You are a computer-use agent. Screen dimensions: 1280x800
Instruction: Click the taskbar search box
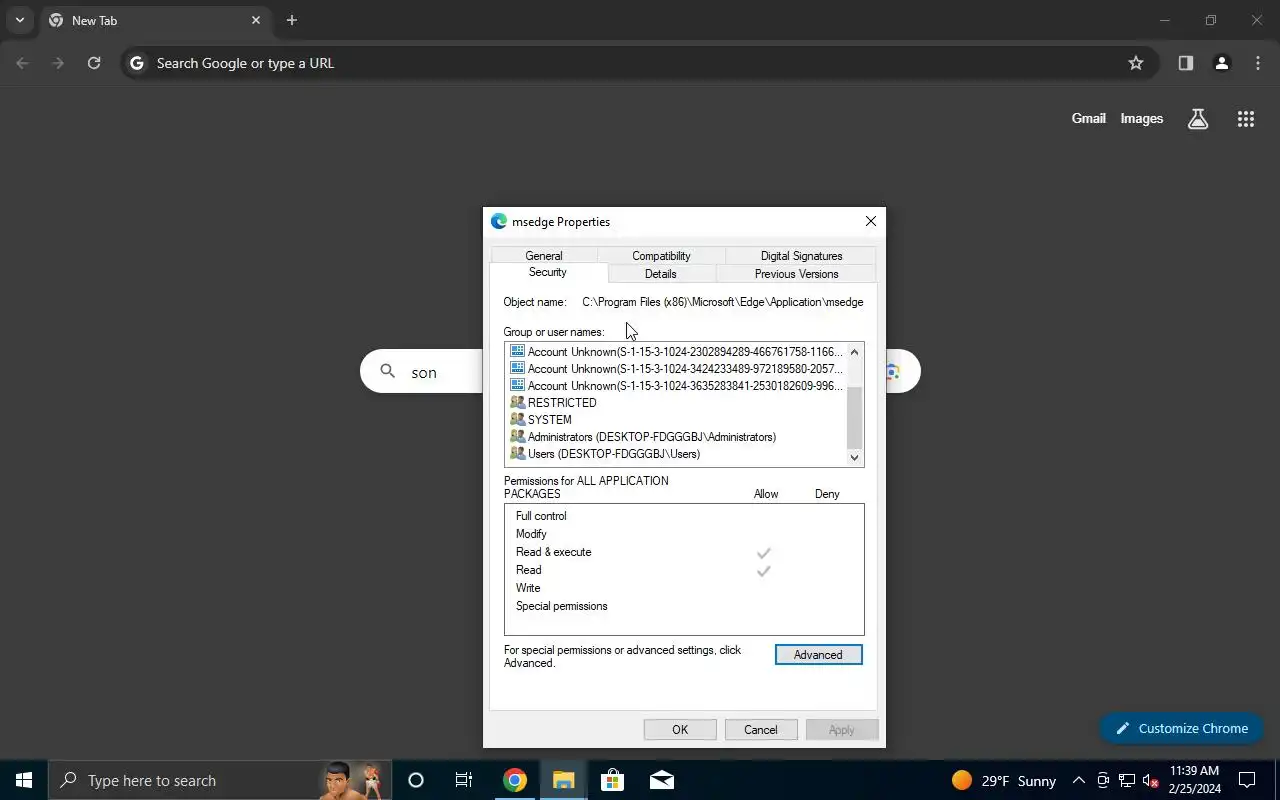click(x=220, y=780)
